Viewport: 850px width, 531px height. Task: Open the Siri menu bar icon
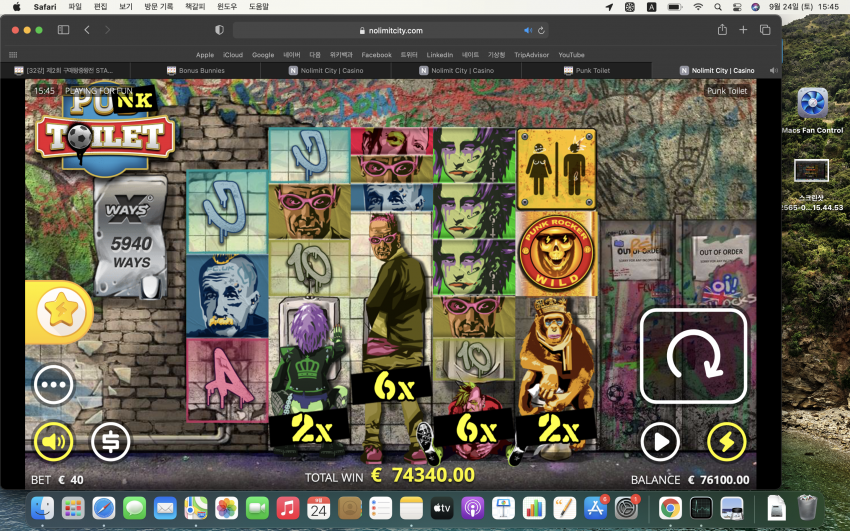[756, 7]
